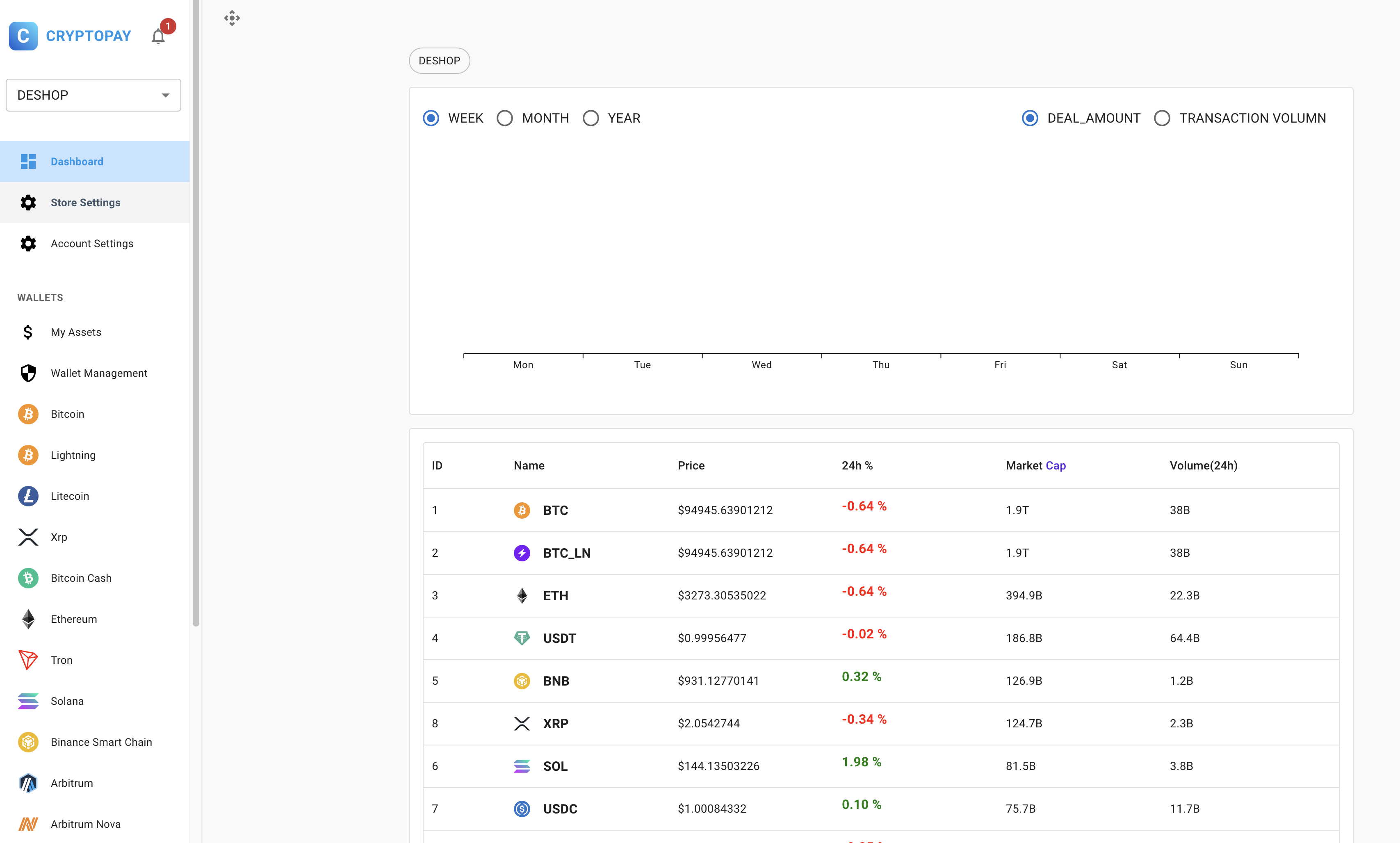Click the CRYPTOPAY brand text
Screen dimensions: 1400x843
pos(88,36)
